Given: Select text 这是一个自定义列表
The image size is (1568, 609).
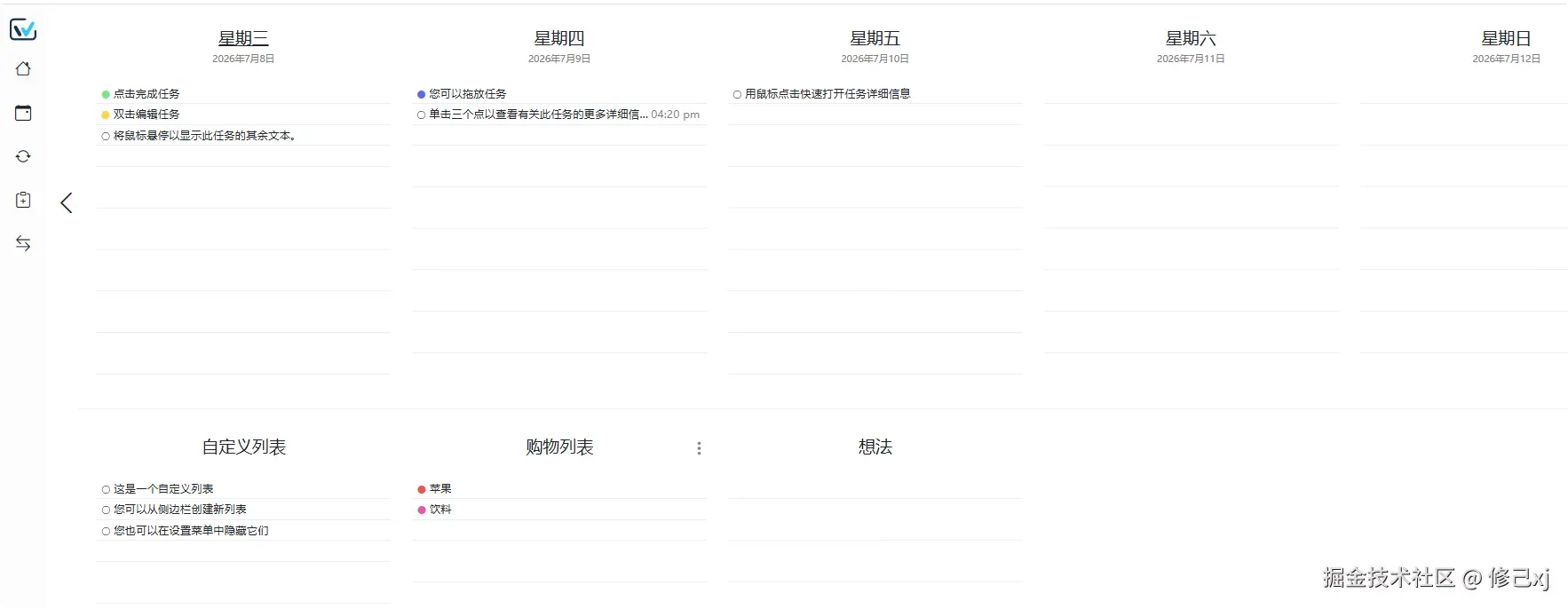Looking at the screenshot, I should click(x=163, y=489).
